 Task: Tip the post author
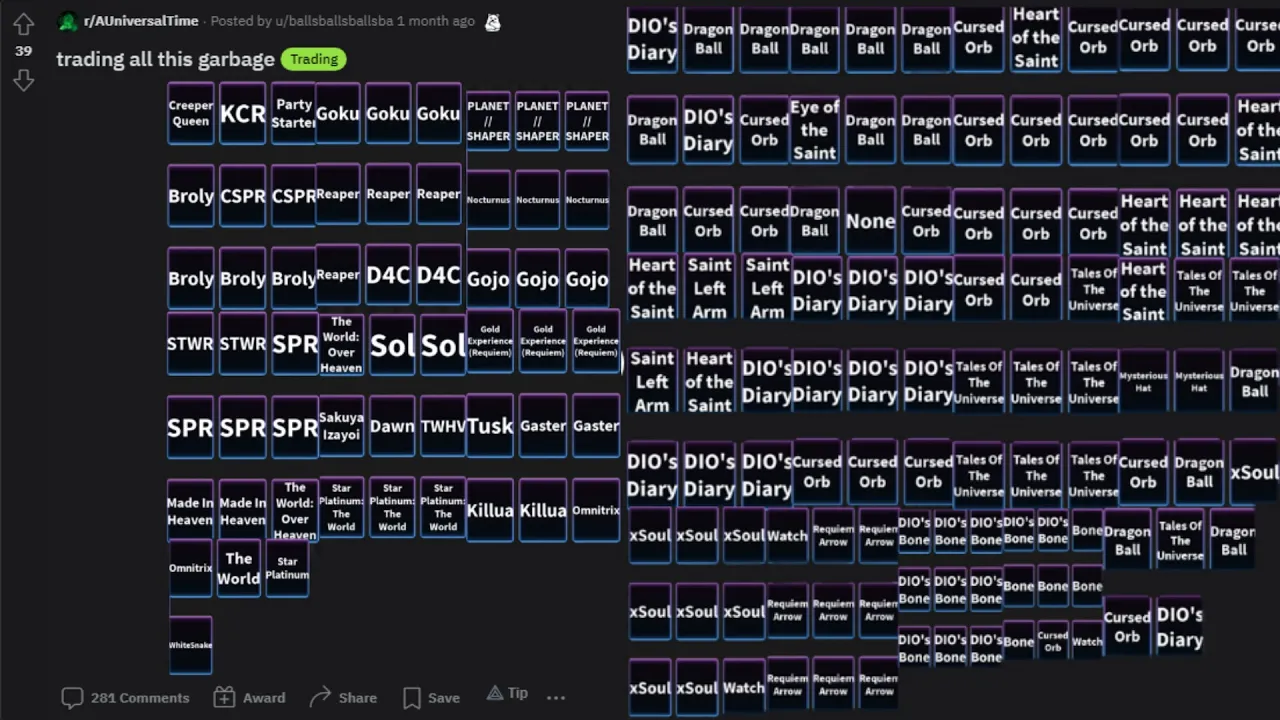click(507, 693)
